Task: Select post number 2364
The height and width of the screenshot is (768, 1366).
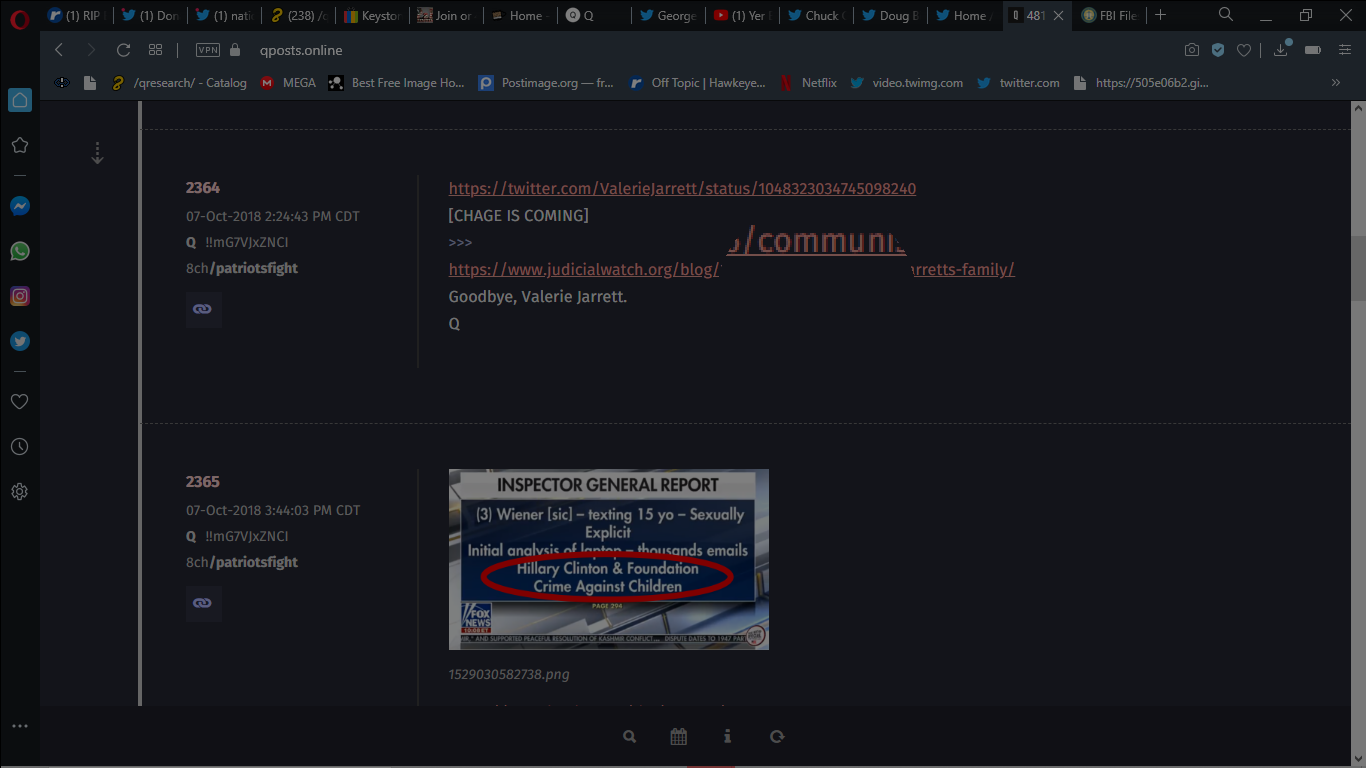Action: [203, 188]
